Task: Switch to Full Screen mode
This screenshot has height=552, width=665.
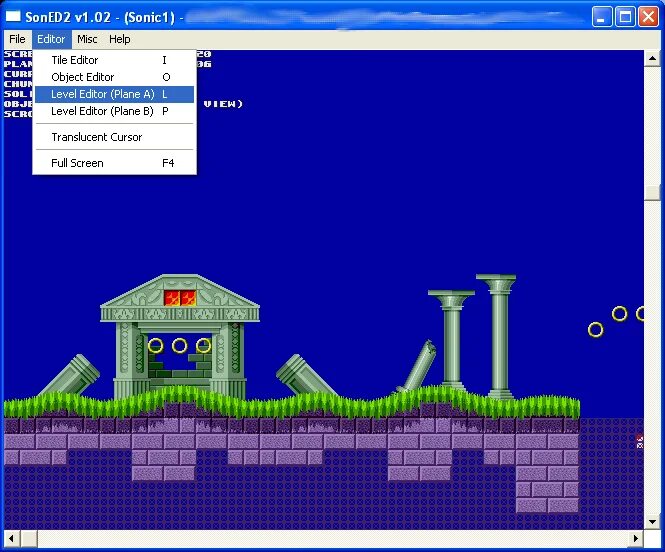Action: [x=114, y=163]
